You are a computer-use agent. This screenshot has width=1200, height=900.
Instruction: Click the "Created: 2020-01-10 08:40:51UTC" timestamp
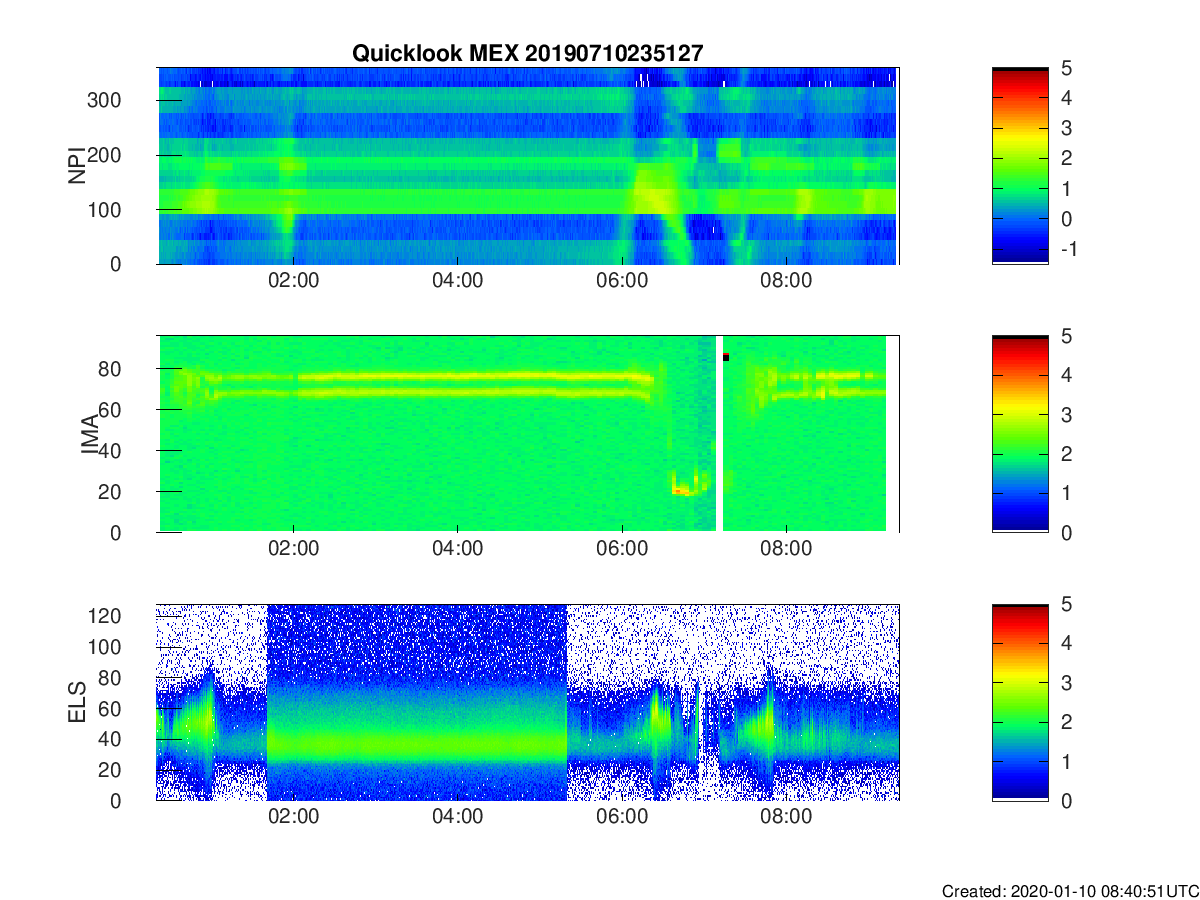[x=1069, y=891]
